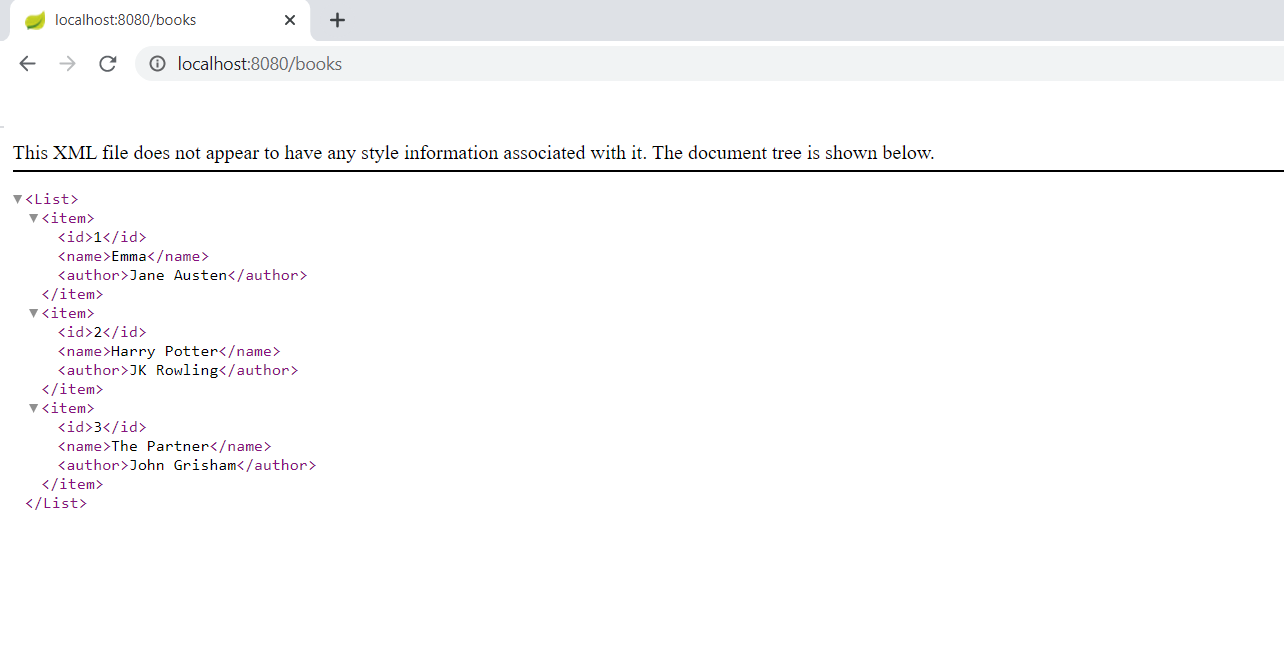Image resolution: width=1284 pixels, height=670 pixels.
Task: Click the John Grisham author line
Action: [186, 465]
